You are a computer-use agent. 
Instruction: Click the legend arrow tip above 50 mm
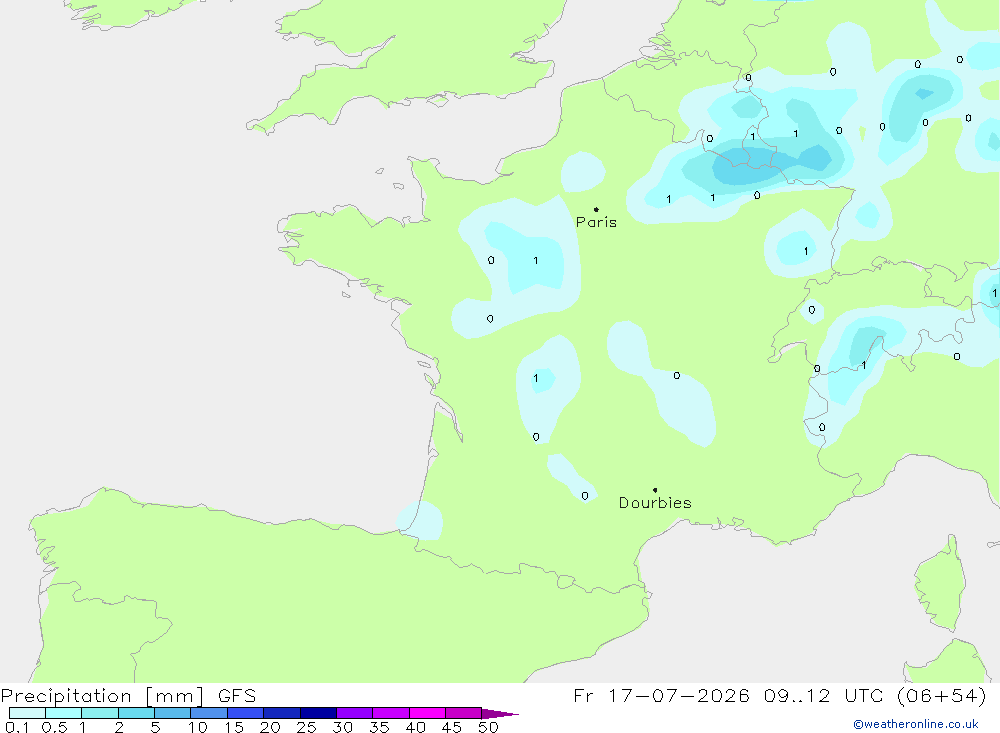pyautogui.click(x=500, y=714)
